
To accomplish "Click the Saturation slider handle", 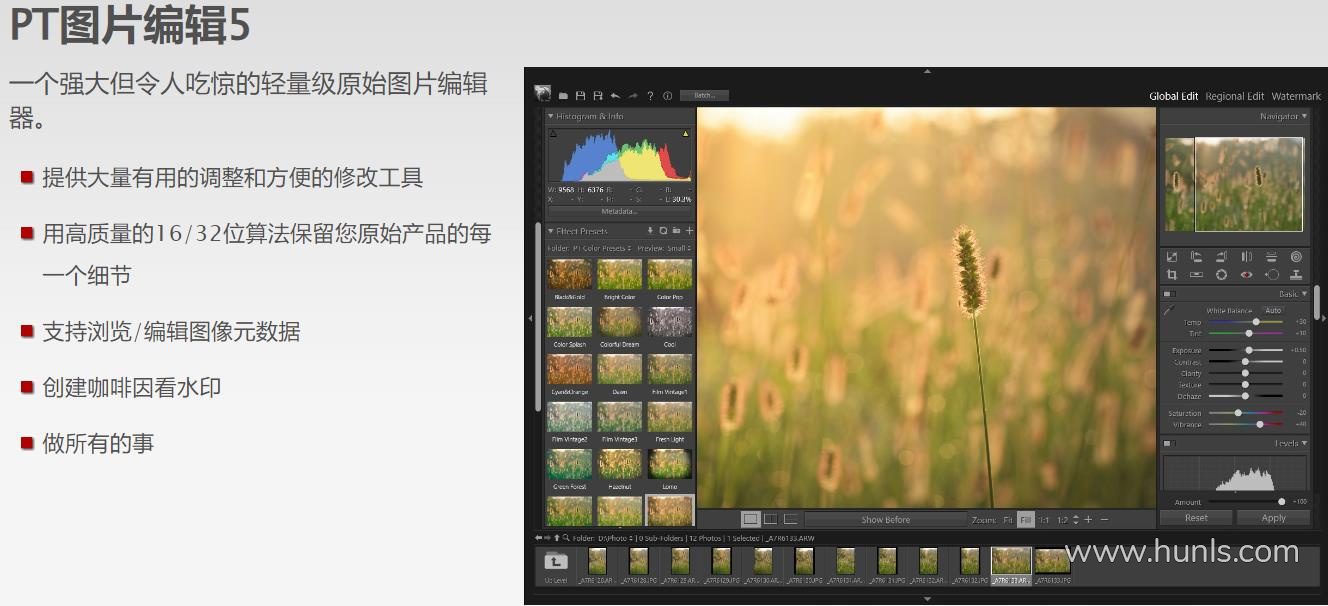I will pos(1238,413).
